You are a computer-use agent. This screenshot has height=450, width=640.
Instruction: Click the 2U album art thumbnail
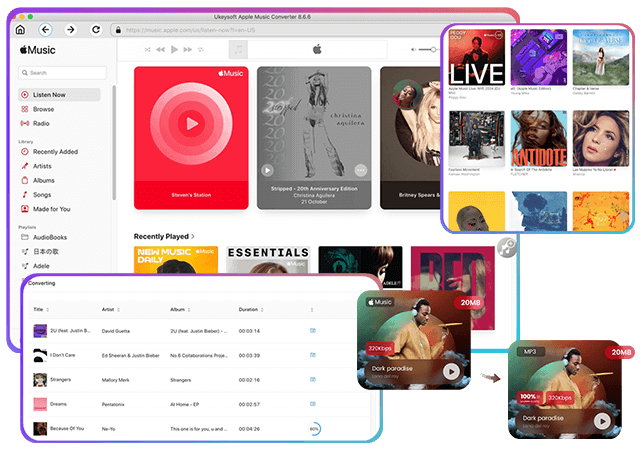(x=40, y=331)
